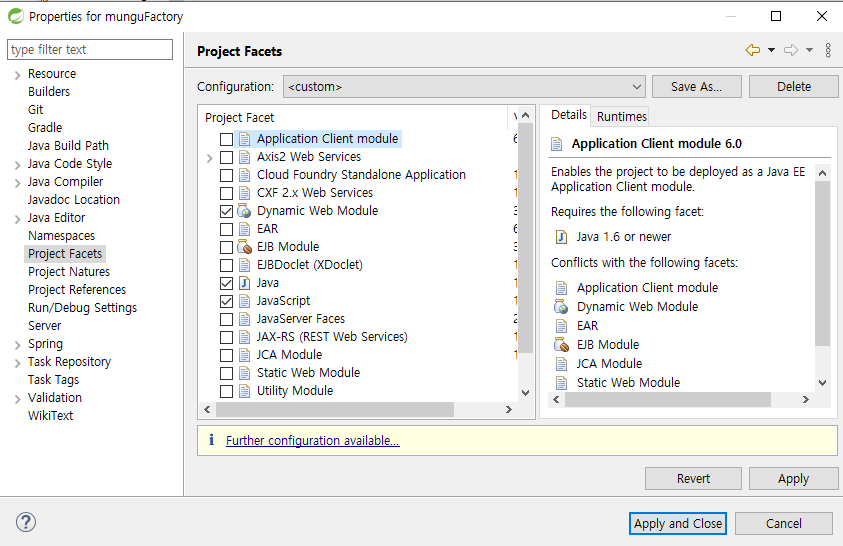Screen dimensions: 843x546
Task: Uncheck the JavaScript facet checkbox
Action: 226,301
